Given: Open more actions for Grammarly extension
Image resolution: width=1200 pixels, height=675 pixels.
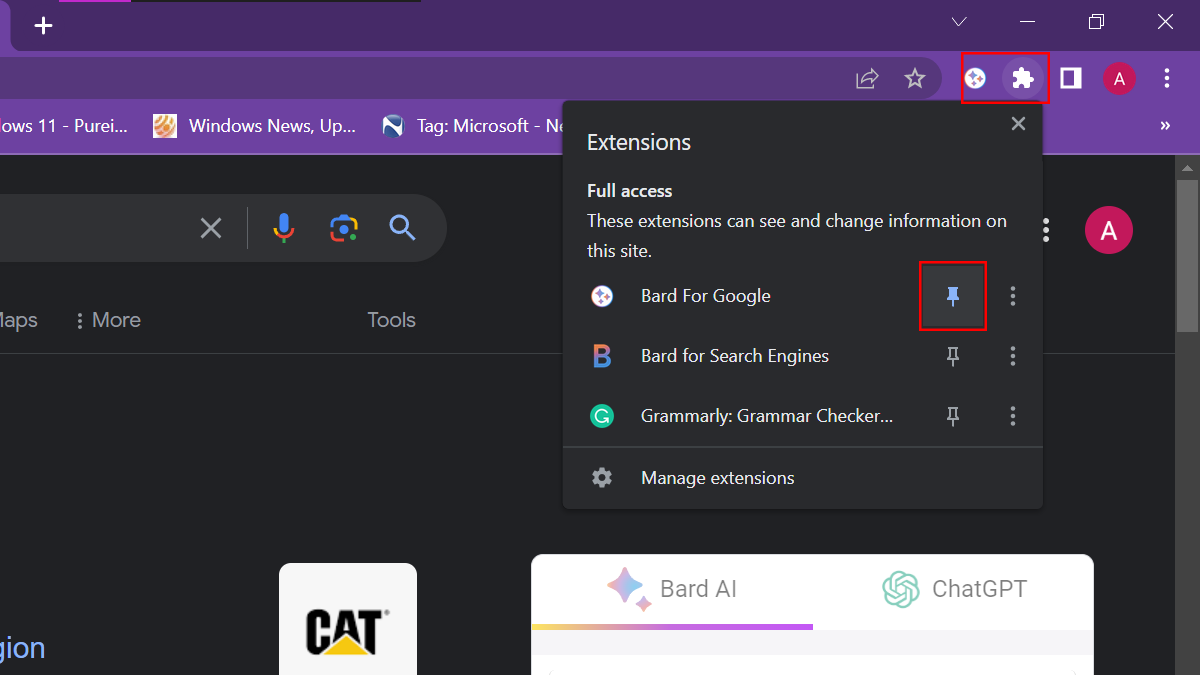Looking at the screenshot, I should click(1013, 416).
